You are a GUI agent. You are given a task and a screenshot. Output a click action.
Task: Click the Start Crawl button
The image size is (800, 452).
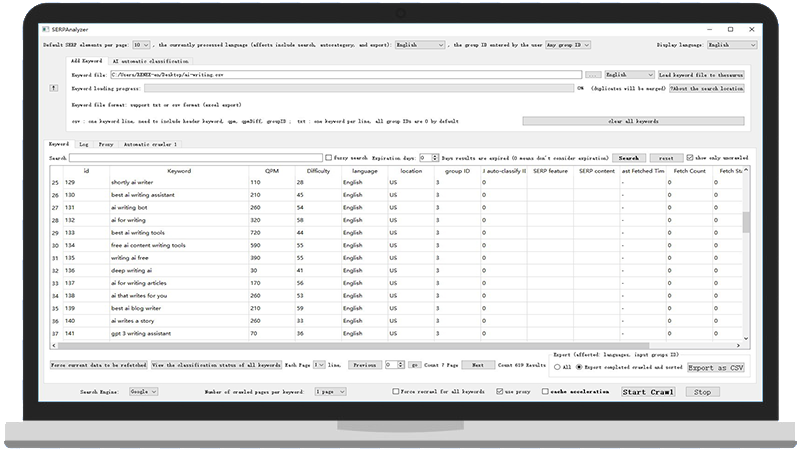click(648, 392)
